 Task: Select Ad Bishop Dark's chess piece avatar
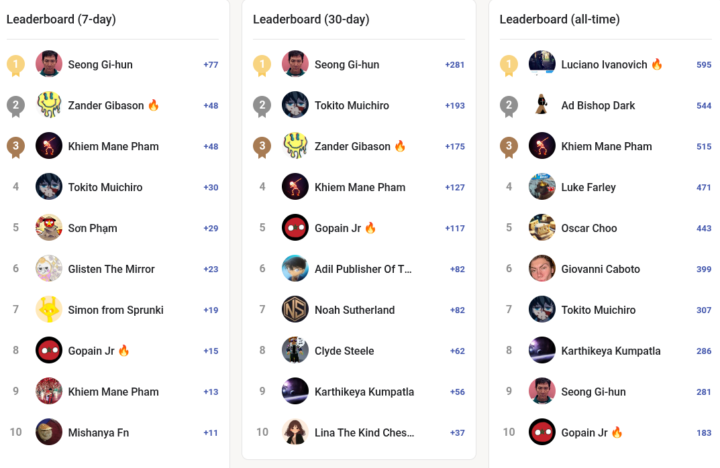point(542,105)
